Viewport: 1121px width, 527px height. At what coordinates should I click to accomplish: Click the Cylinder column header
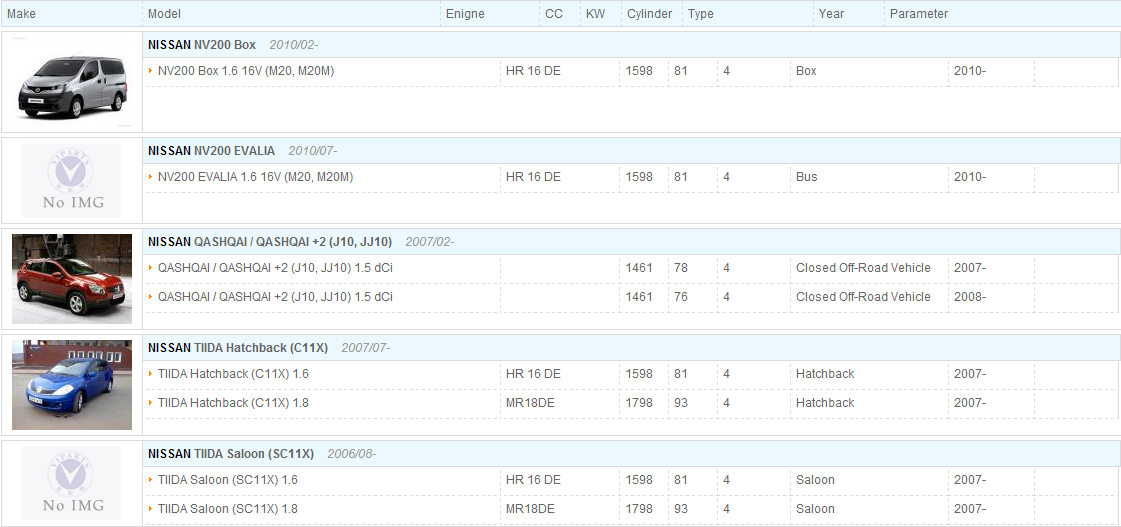(x=649, y=14)
